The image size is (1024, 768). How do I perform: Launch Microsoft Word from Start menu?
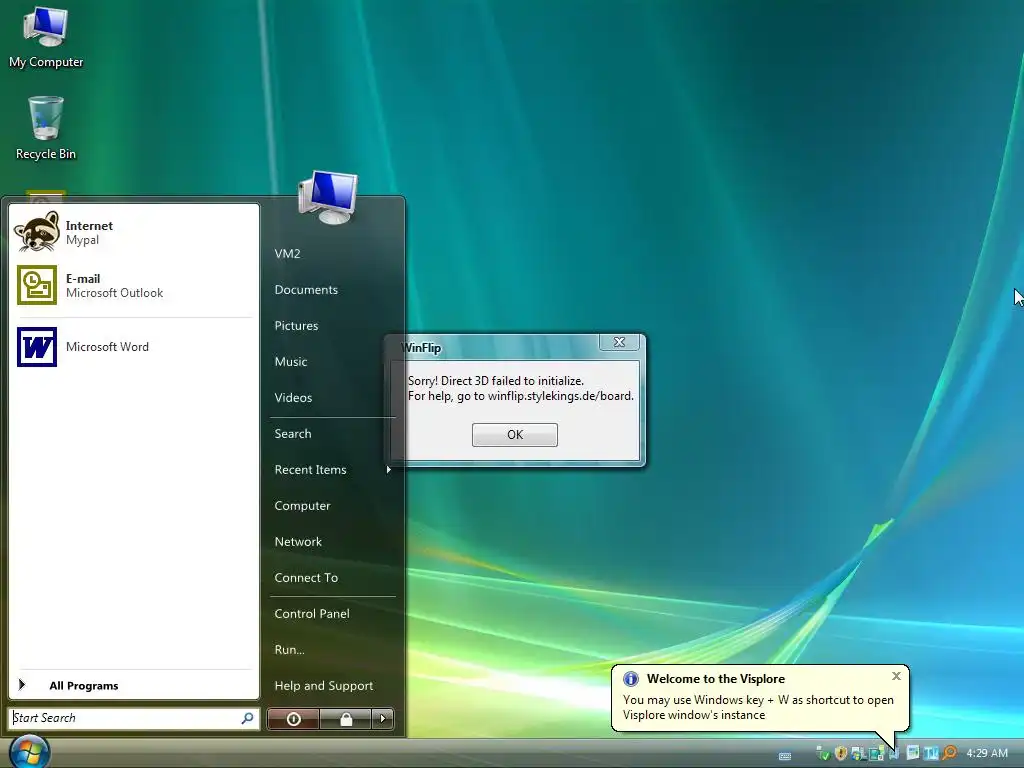[133, 347]
